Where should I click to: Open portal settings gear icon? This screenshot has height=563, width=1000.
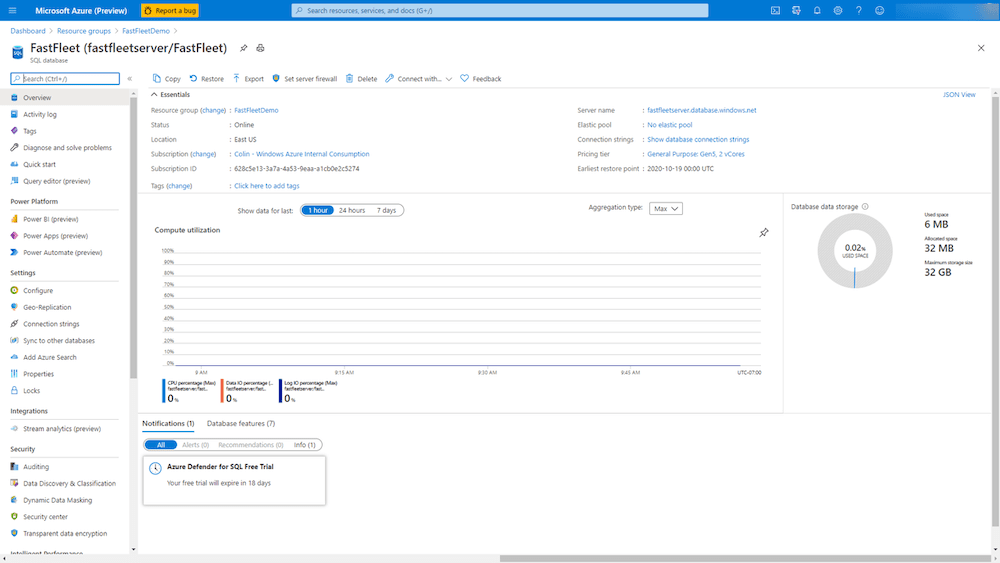pyautogui.click(x=838, y=10)
